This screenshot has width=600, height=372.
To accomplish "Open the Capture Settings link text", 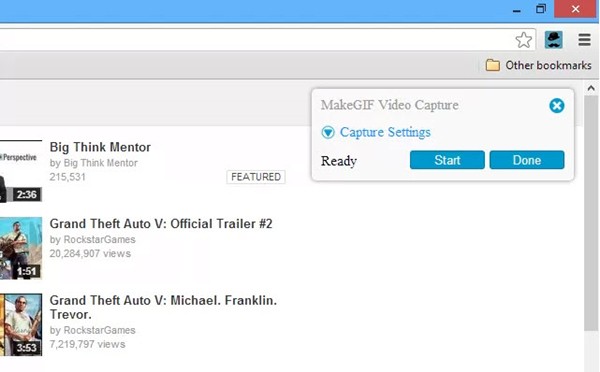I will click(385, 132).
